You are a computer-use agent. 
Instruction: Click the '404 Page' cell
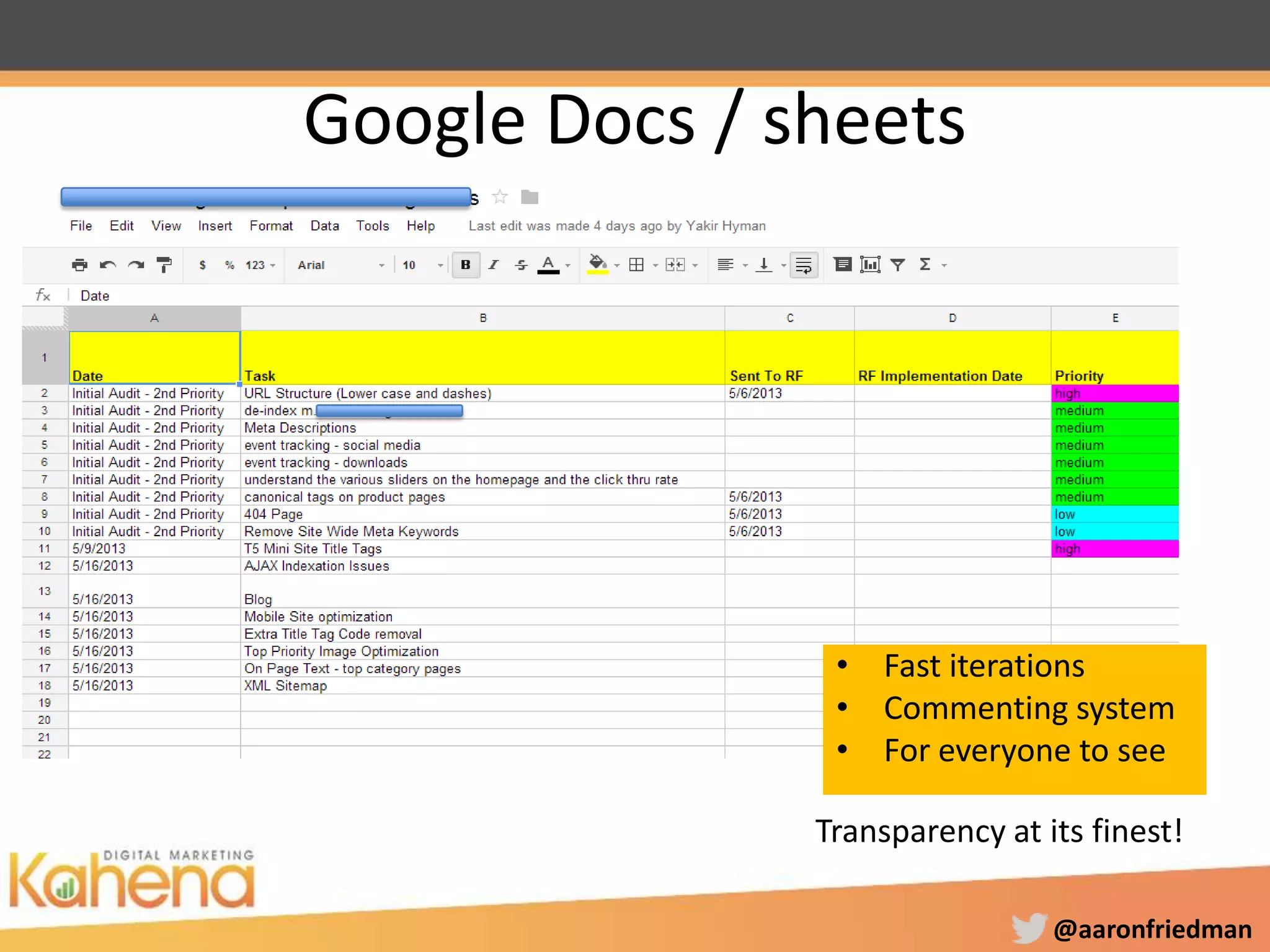coord(482,514)
